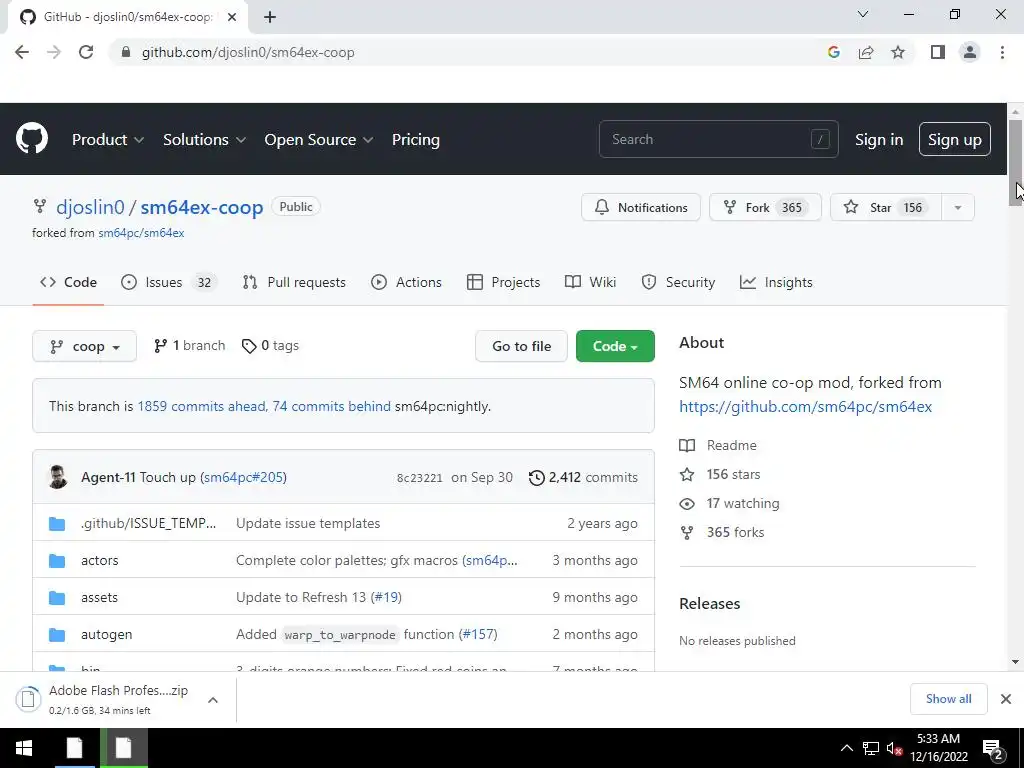Close the downloads bar
Screen dimensions: 1024x768
(x=1006, y=699)
